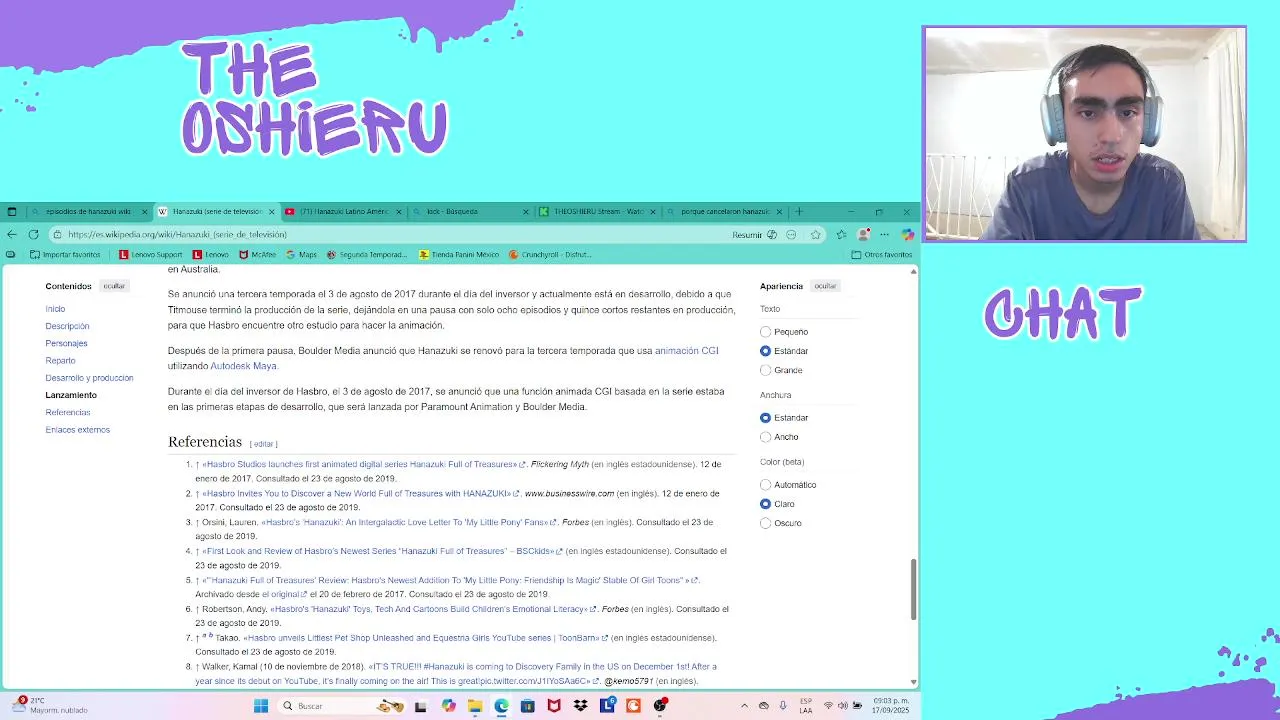Open a new browser tab with plus icon

798,212
